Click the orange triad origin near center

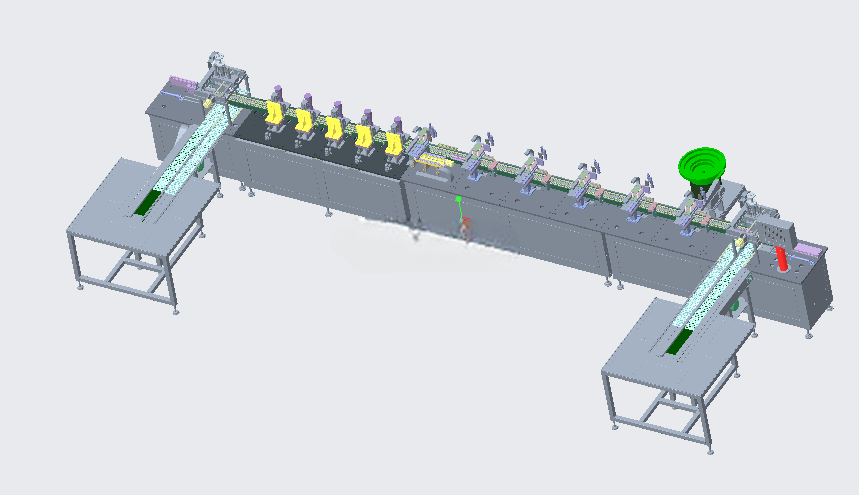point(465,226)
